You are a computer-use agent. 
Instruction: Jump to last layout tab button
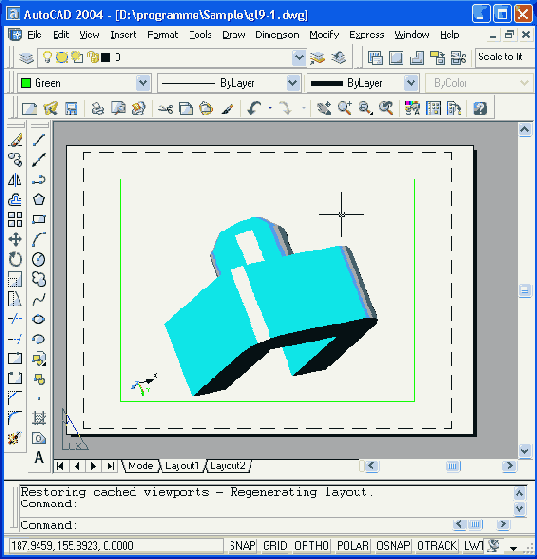tap(111, 466)
